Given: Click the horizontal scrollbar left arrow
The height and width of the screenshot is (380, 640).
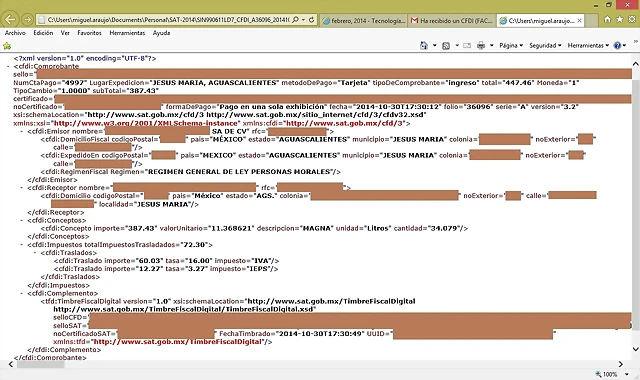Looking at the screenshot, I should pyautogui.click(x=11, y=364).
